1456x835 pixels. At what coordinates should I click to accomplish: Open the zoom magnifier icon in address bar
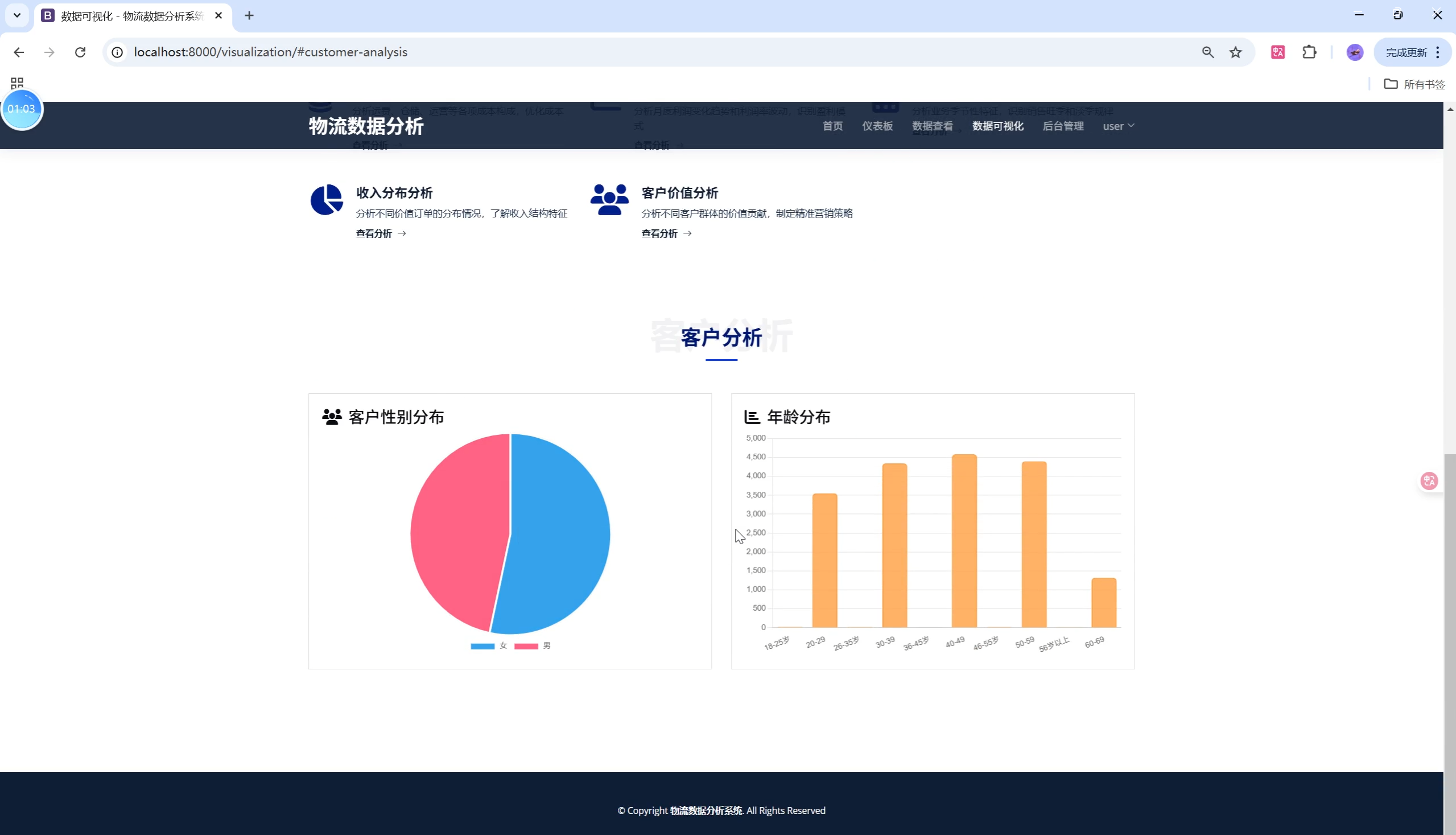coord(1208,52)
